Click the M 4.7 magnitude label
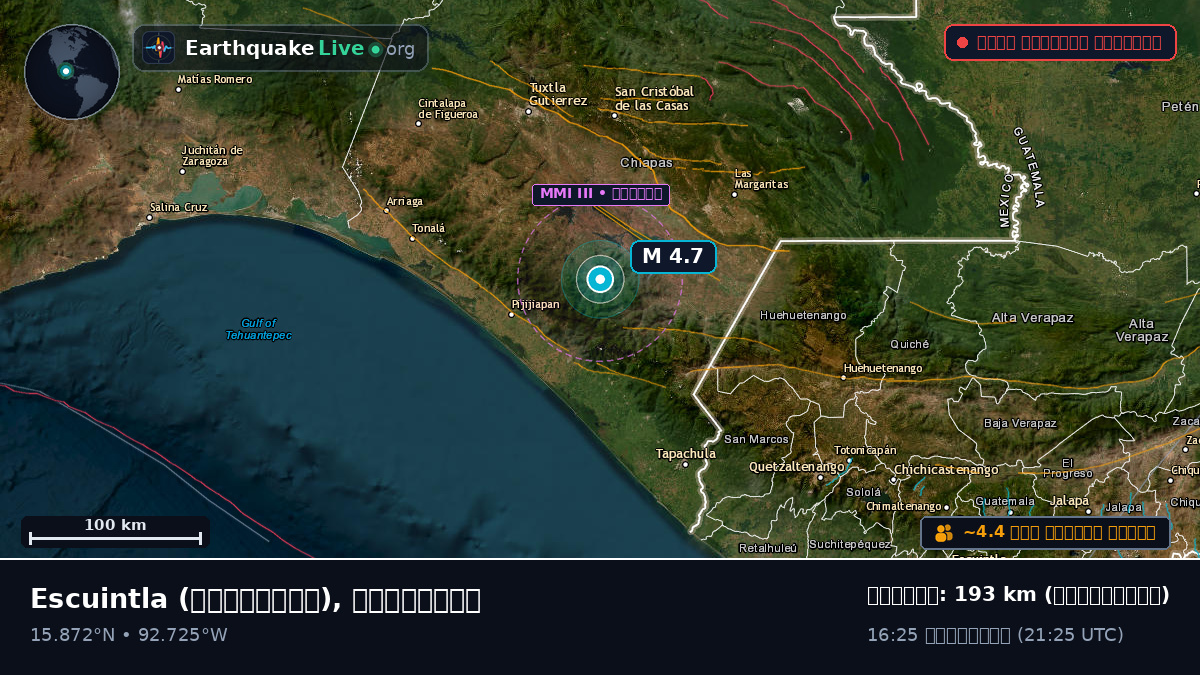1200x675 pixels. click(673, 256)
